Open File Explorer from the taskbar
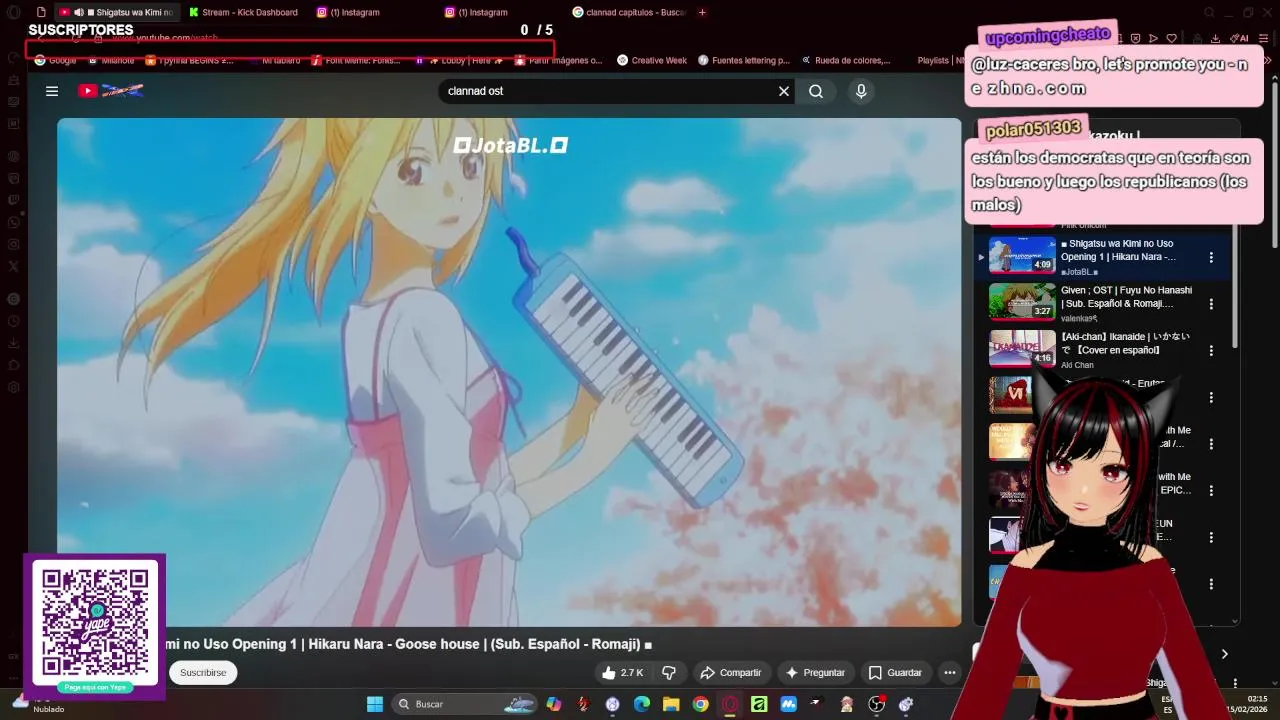1280x720 pixels. coord(671,704)
